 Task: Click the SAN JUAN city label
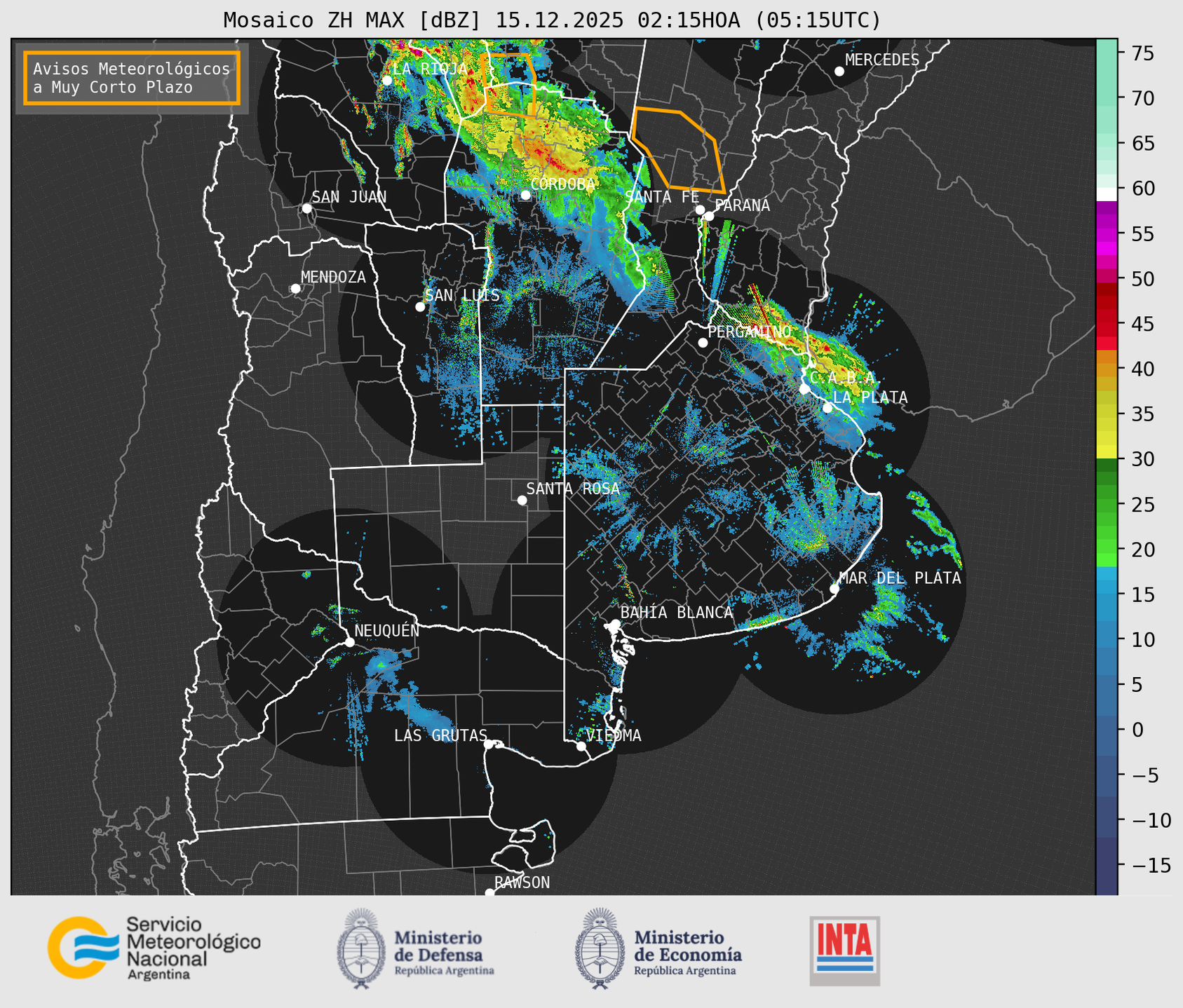[349, 197]
